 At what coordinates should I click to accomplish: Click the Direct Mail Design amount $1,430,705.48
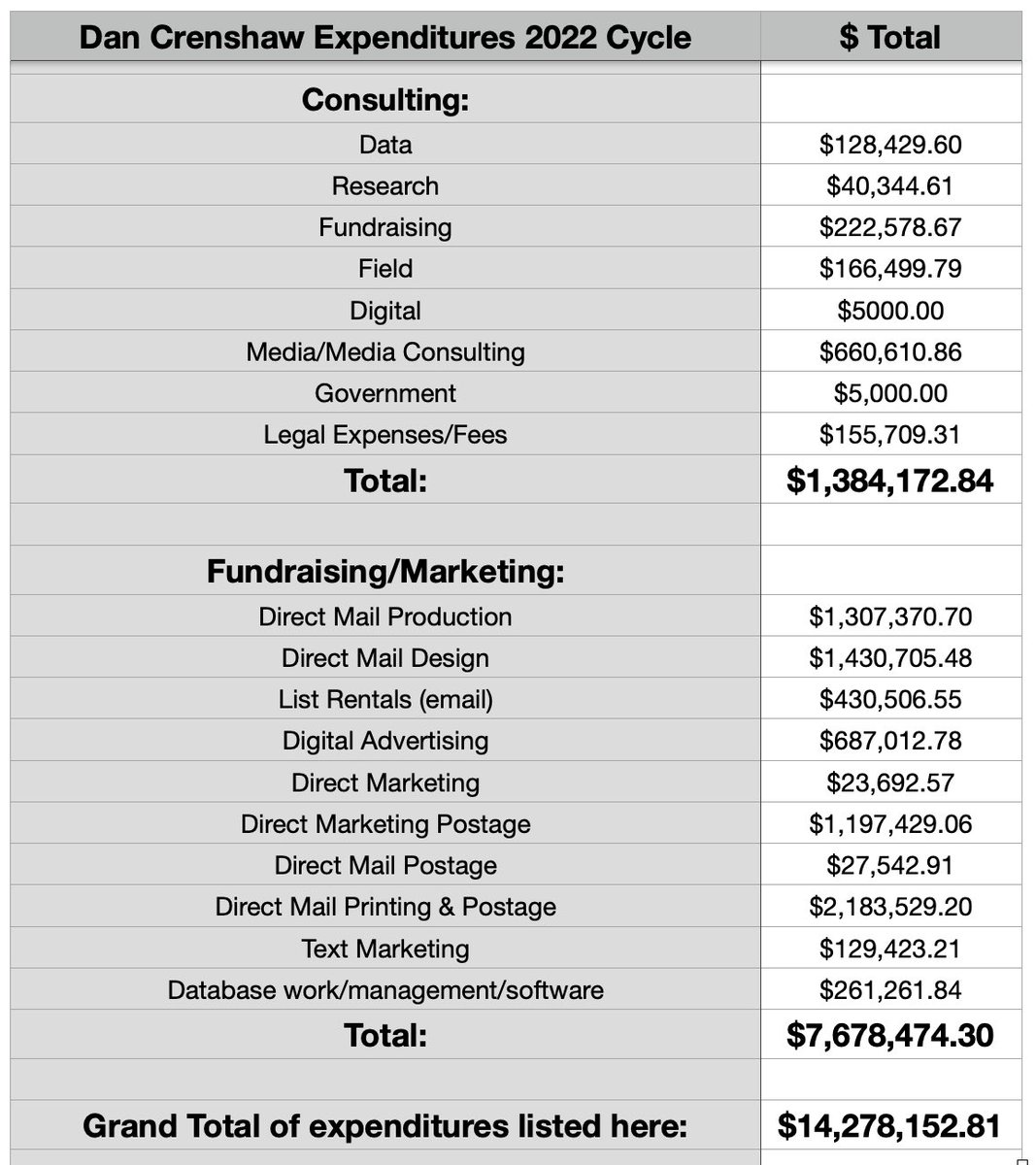tap(889, 658)
